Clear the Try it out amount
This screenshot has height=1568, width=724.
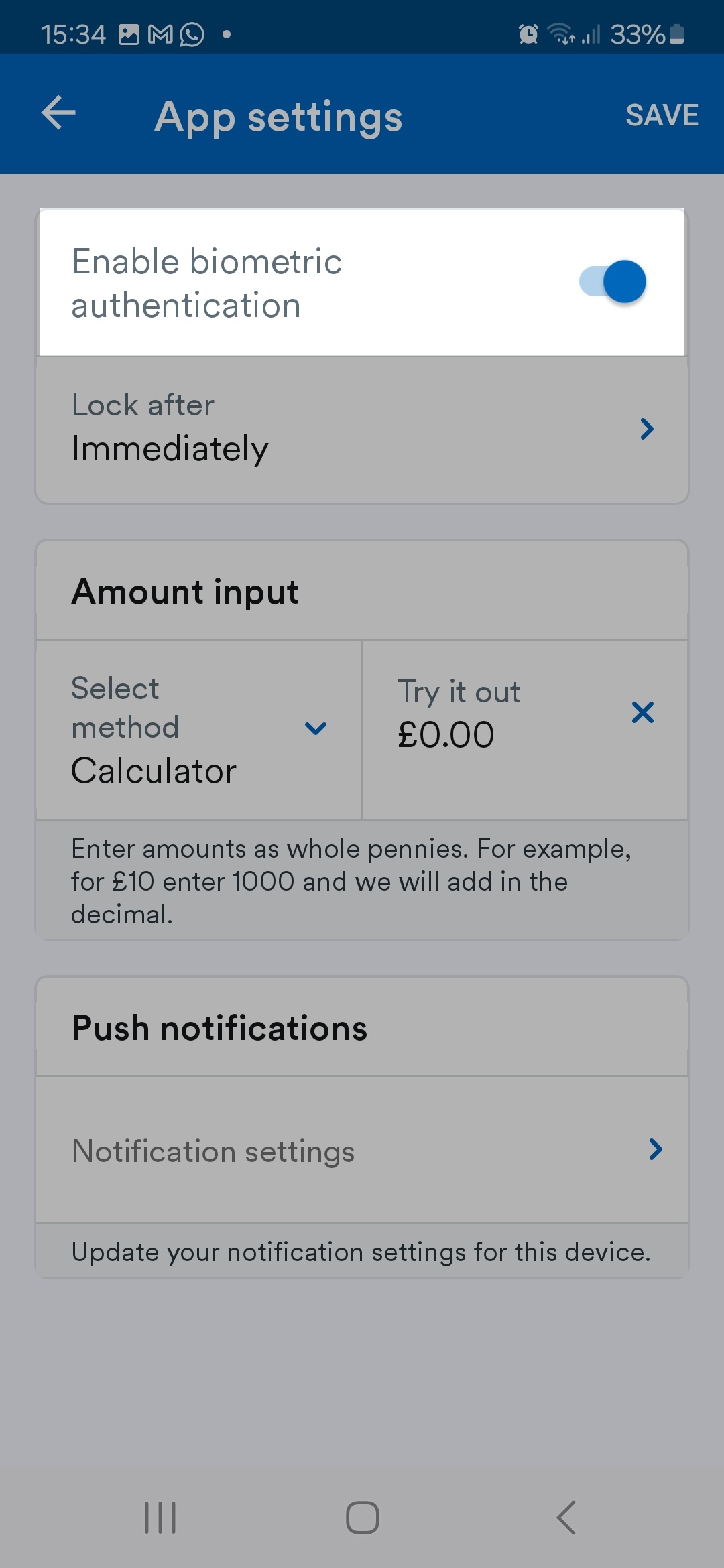(642, 712)
